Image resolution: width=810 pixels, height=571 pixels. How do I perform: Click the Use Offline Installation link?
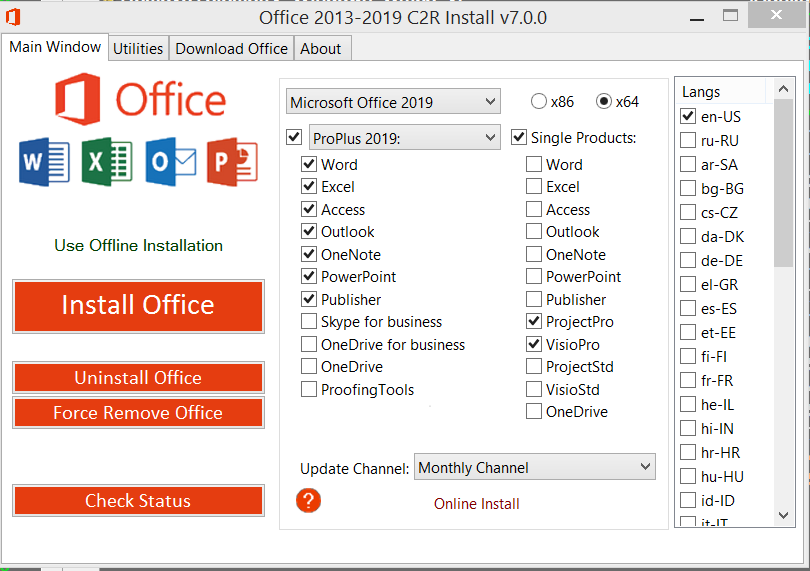click(138, 245)
